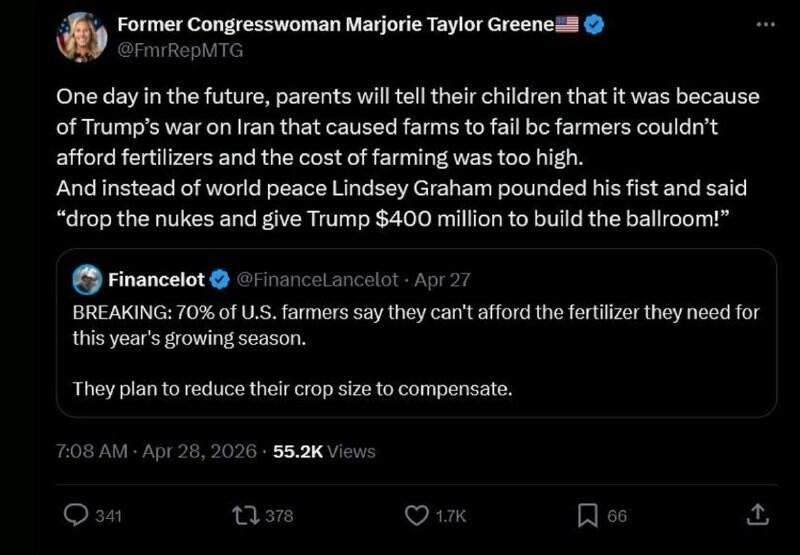This screenshot has height=555, width=800.
Task: Open Financelot's small profile picture
Action: point(87,280)
